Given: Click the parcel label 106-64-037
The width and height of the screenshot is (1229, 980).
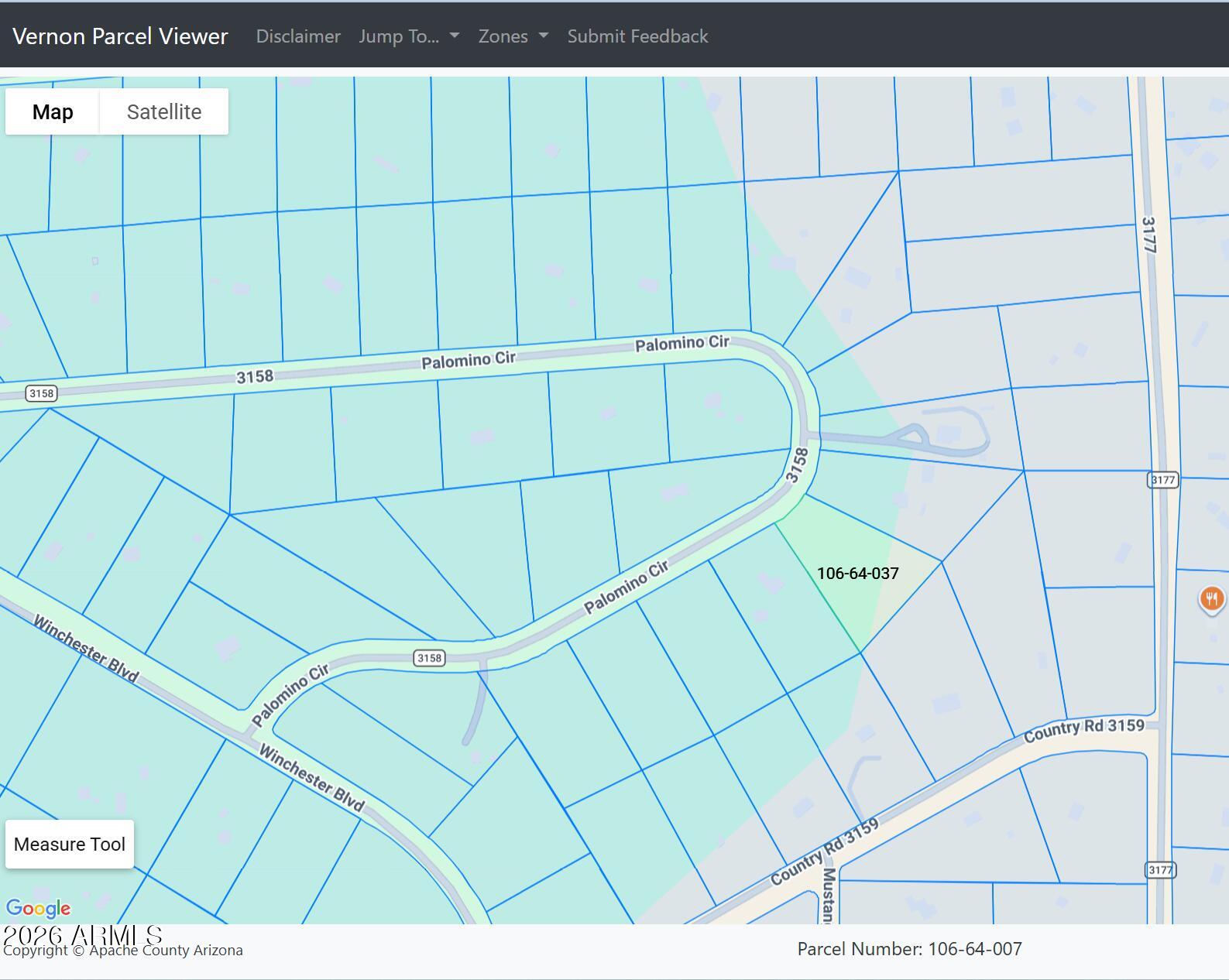Looking at the screenshot, I should [x=857, y=574].
